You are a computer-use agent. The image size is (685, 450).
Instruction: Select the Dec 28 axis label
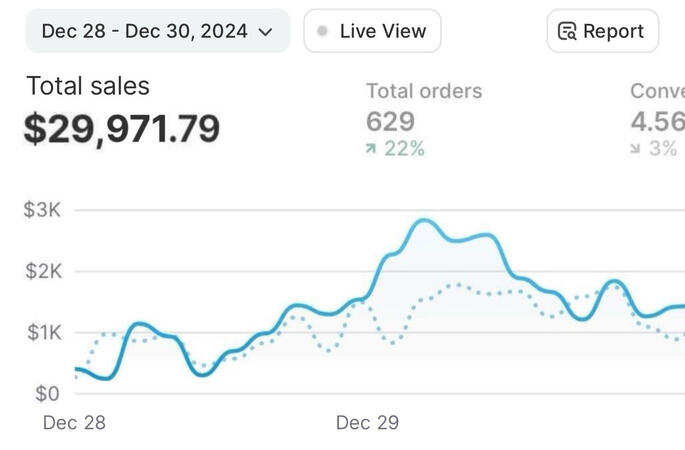click(x=74, y=423)
